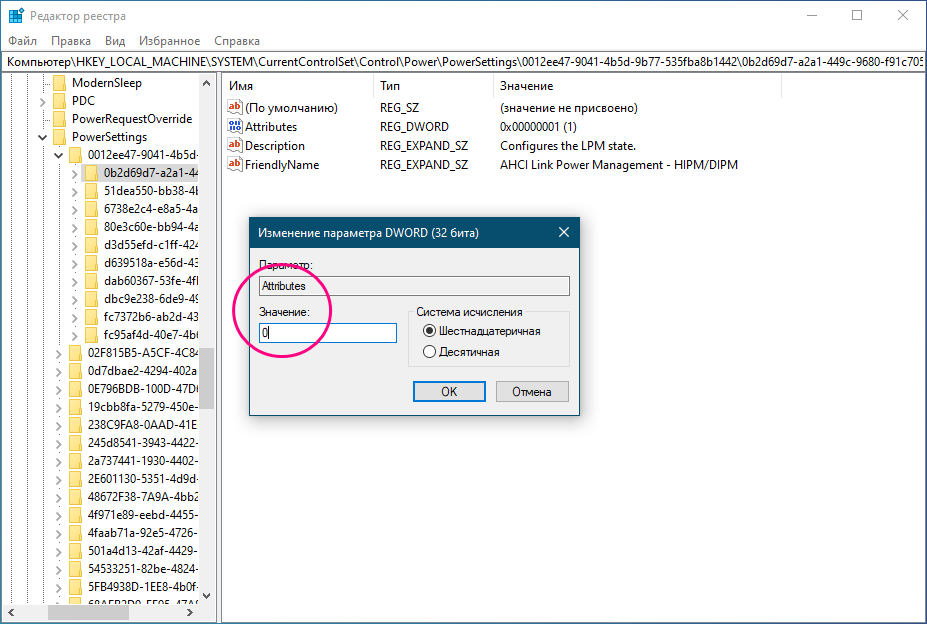Expand the 02F815B5-A5CF-4C84 key node
Image resolution: width=927 pixels, height=624 pixels.
pos(59,352)
